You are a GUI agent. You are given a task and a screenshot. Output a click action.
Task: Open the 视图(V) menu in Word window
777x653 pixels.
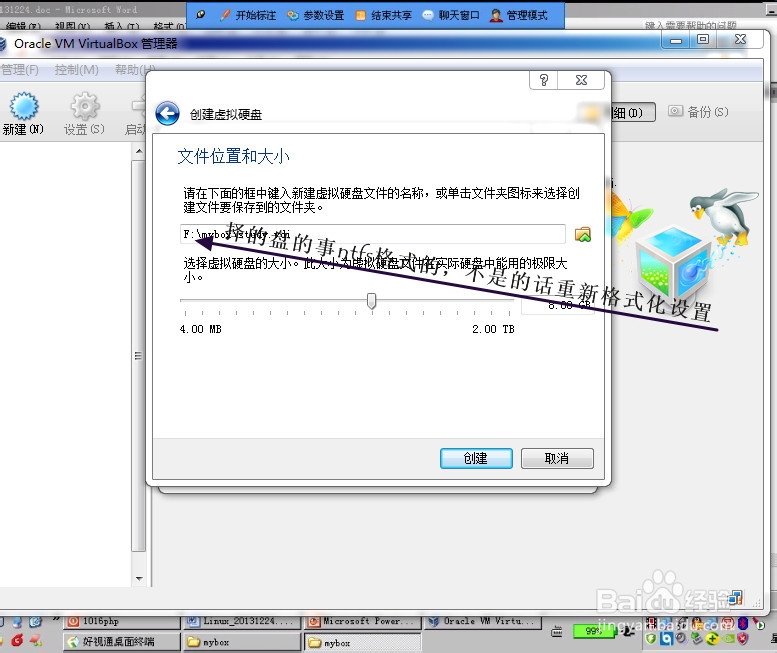tap(72, 26)
